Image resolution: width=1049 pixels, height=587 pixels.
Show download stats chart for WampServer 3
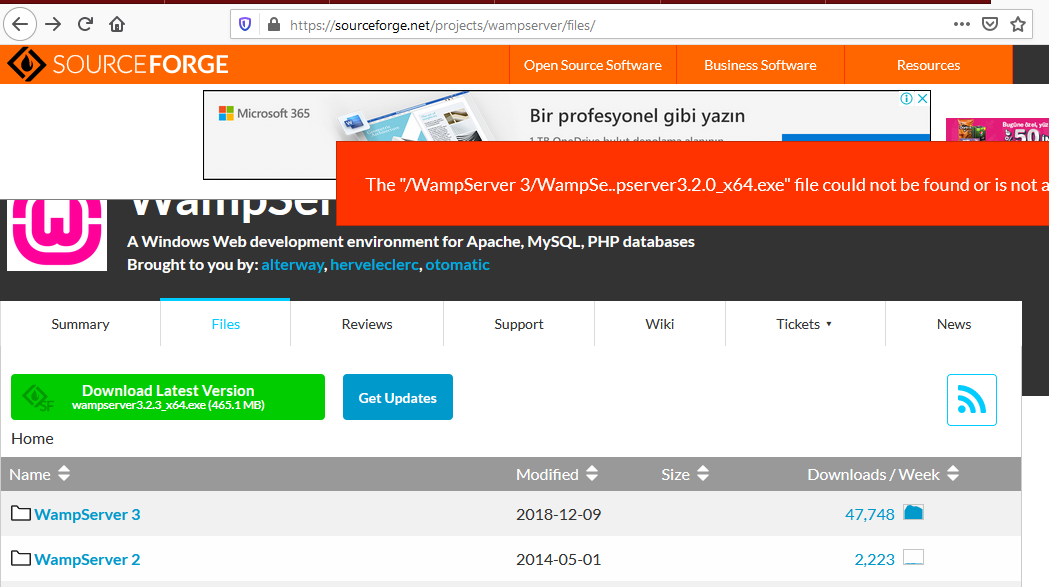pyautogui.click(x=913, y=513)
